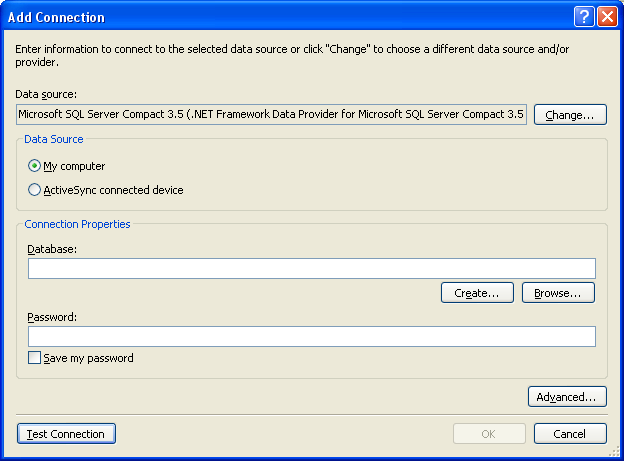Image resolution: width=624 pixels, height=461 pixels.
Task: Click the "Enter information to connect" instruction text
Action: click(x=292, y=55)
